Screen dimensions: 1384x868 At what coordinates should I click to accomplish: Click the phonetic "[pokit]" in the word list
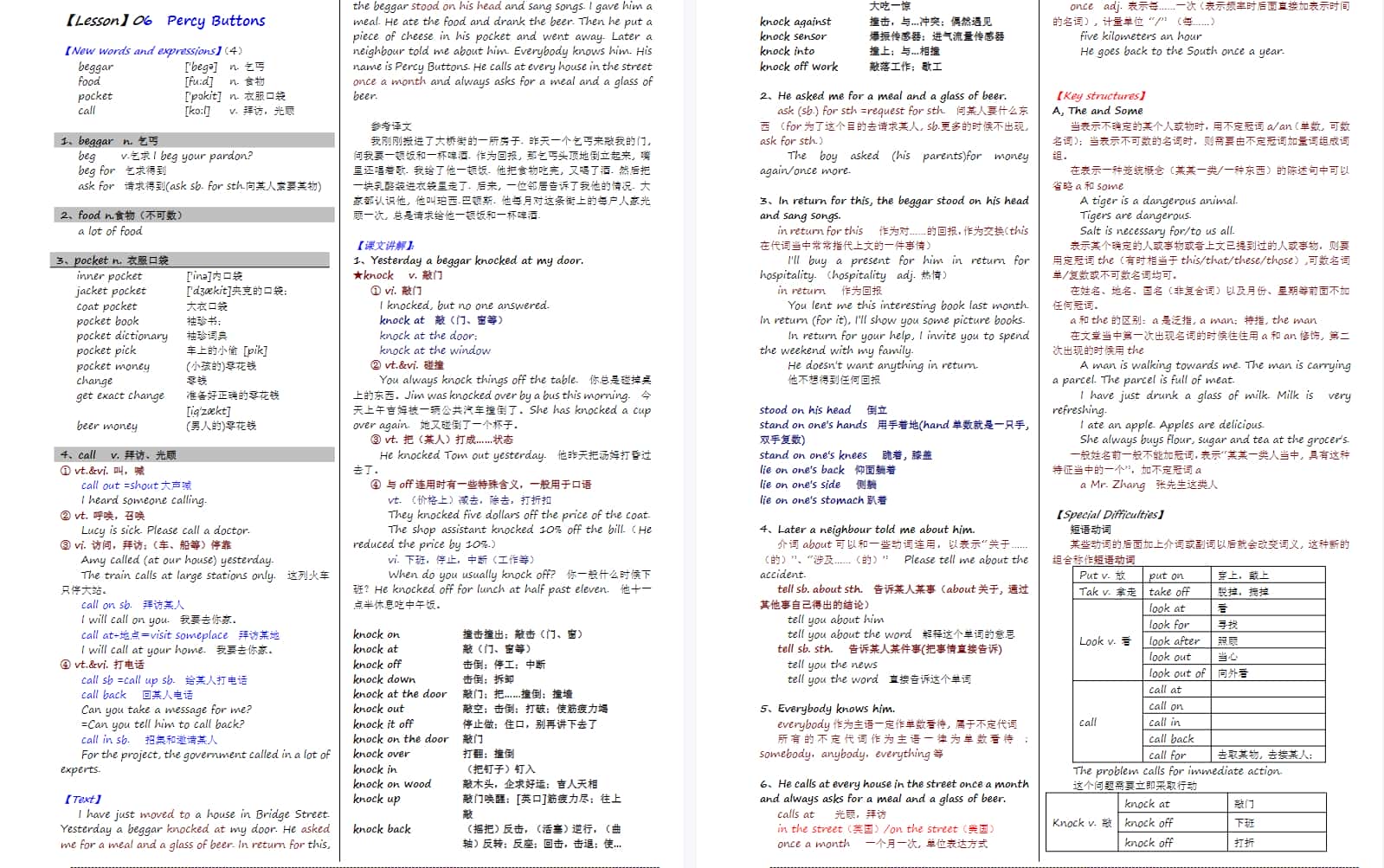point(203,96)
